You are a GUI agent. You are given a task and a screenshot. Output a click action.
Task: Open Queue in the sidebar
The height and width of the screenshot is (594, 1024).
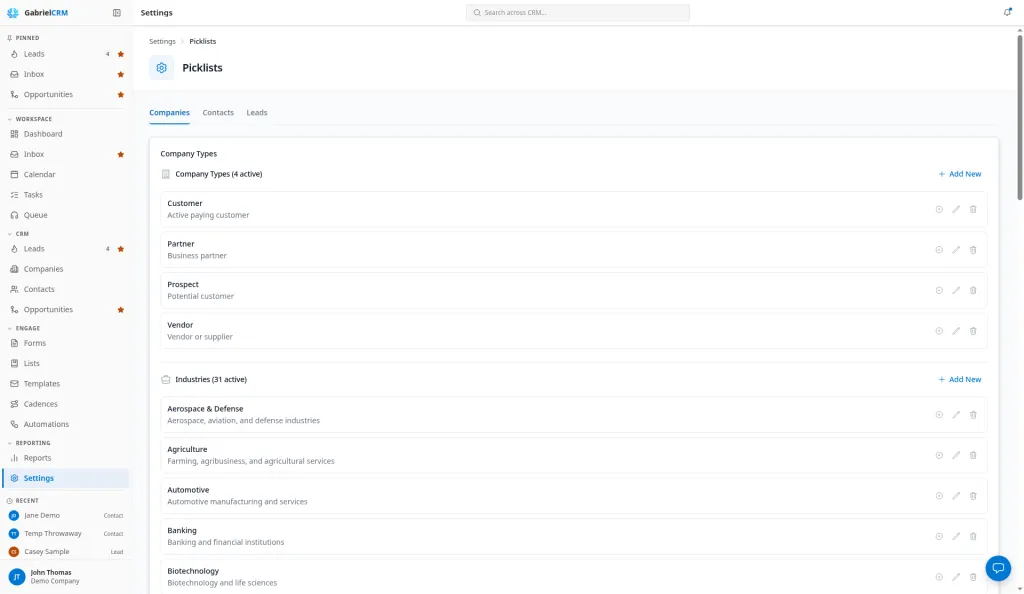[65, 215]
